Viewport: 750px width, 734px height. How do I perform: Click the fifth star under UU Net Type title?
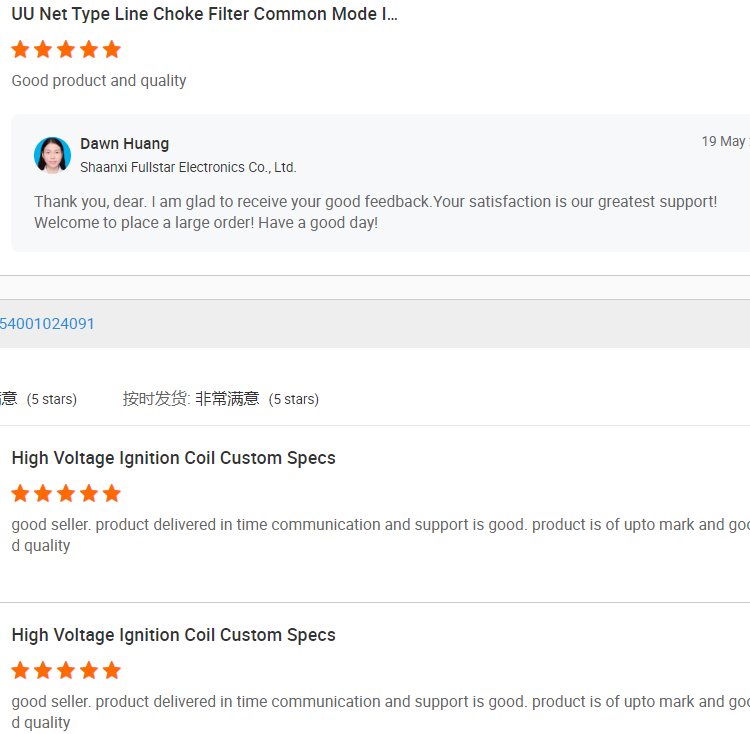[x=111, y=49]
